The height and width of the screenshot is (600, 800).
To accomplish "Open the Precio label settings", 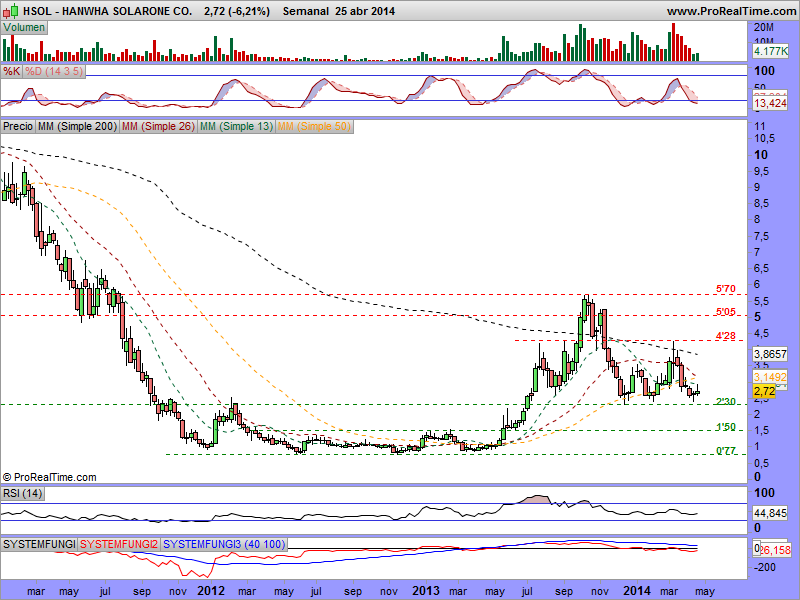I will [x=18, y=126].
